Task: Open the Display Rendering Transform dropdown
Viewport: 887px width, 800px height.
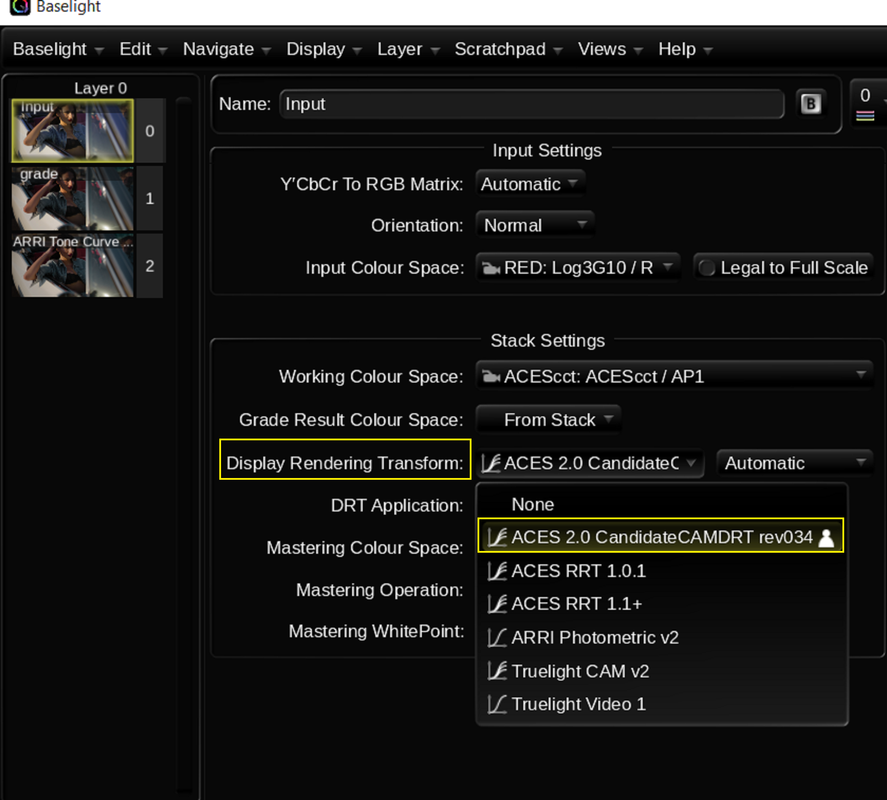Action: (x=589, y=463)
